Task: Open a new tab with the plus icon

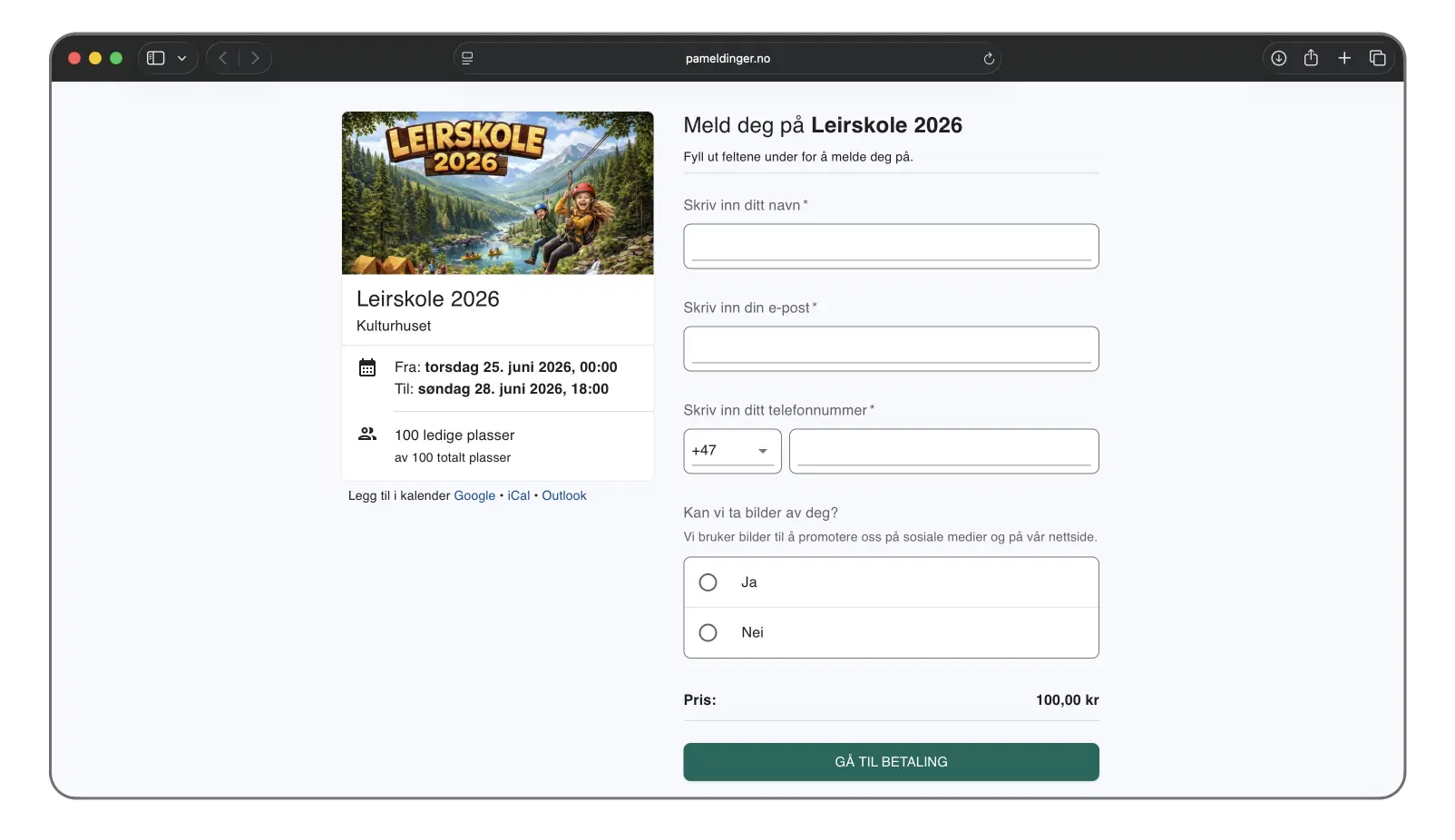Action: pyautogui.click(x=1344, y=57)
